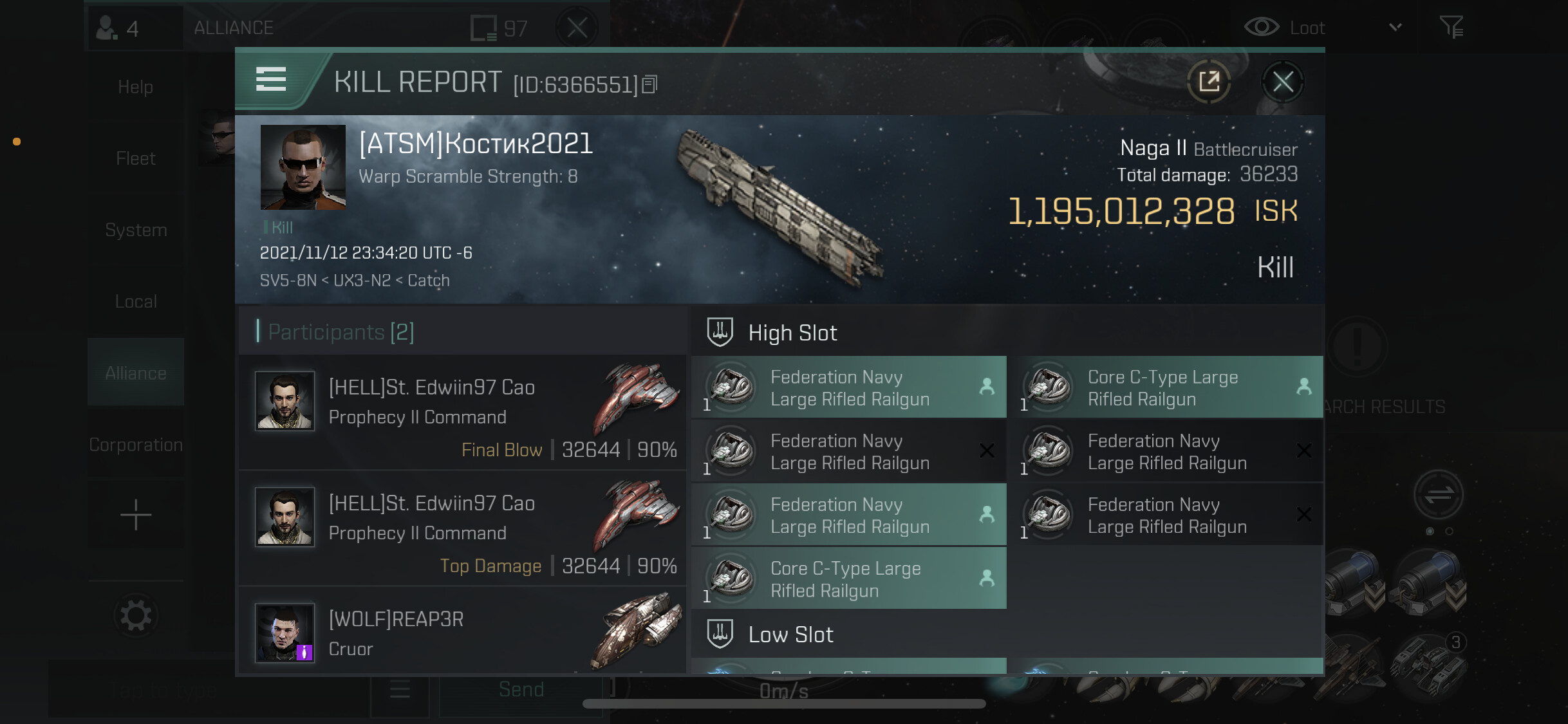Copy the kill report ID
1568x724 pixels.
[650, 84]
